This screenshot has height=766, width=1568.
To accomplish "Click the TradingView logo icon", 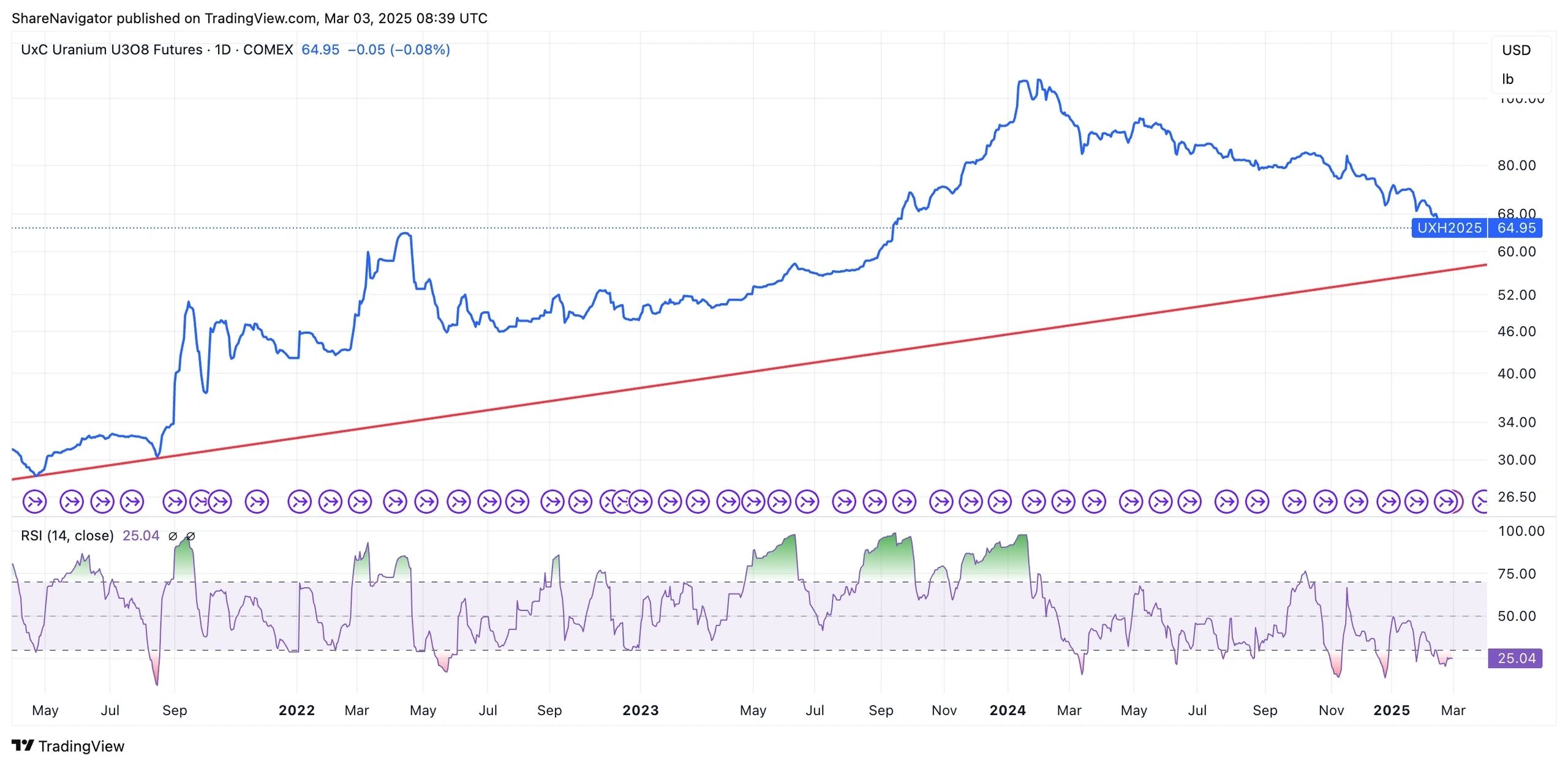I will [23, 745].
